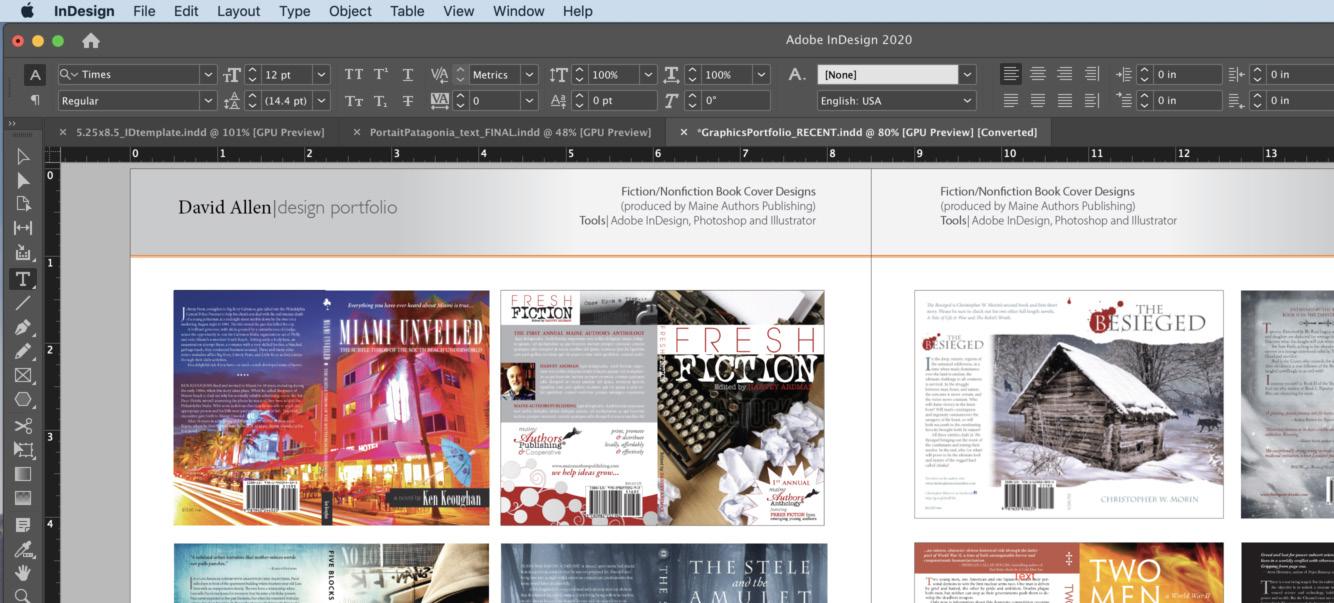The height and width of the screenshot is (603, 1334).
Task: Click the baseline shift 0 pt field
Action: coord(622,101)
